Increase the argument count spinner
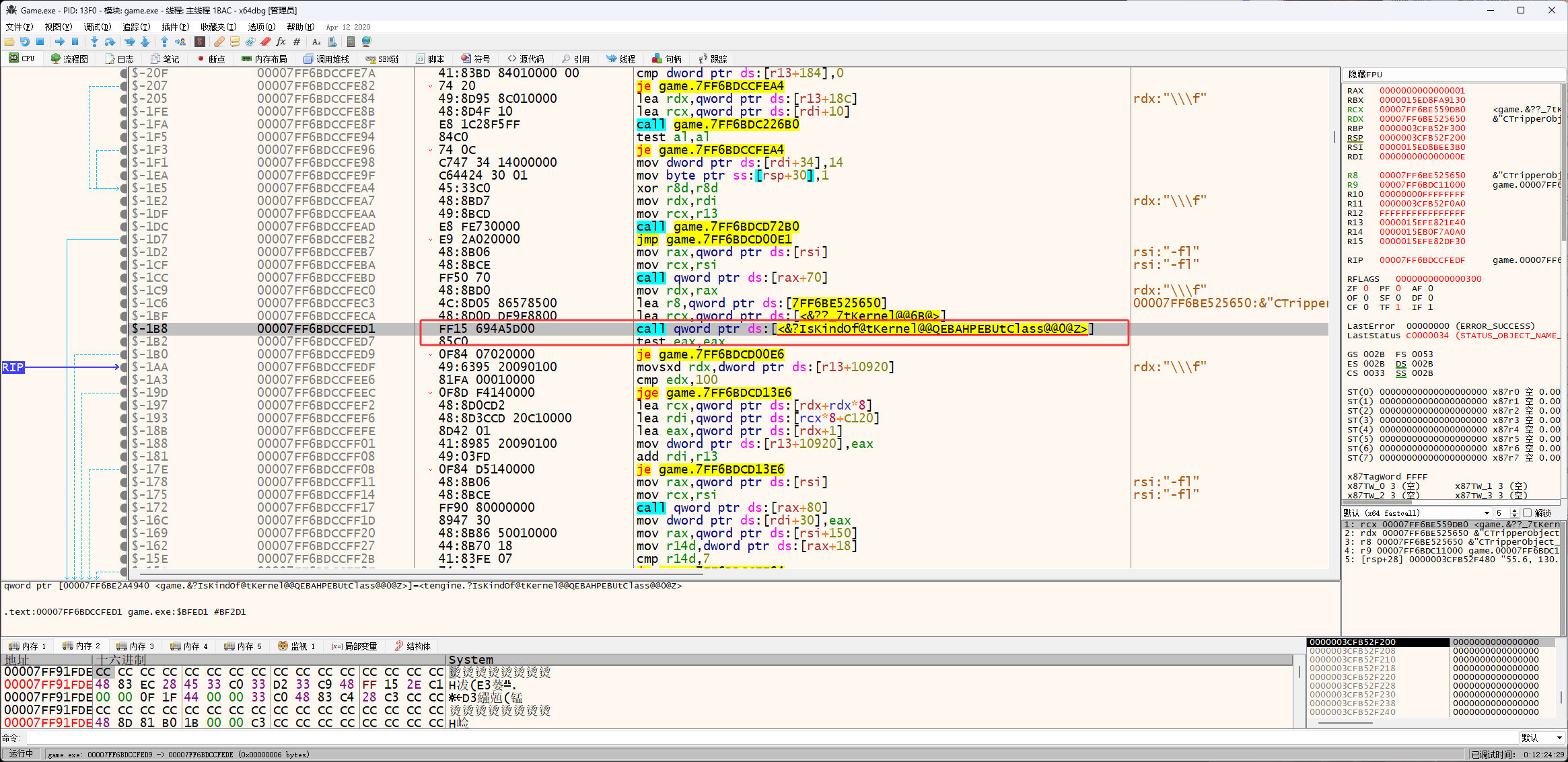This screenshot has width=1568, height=762. click(x=1514, y=511)
